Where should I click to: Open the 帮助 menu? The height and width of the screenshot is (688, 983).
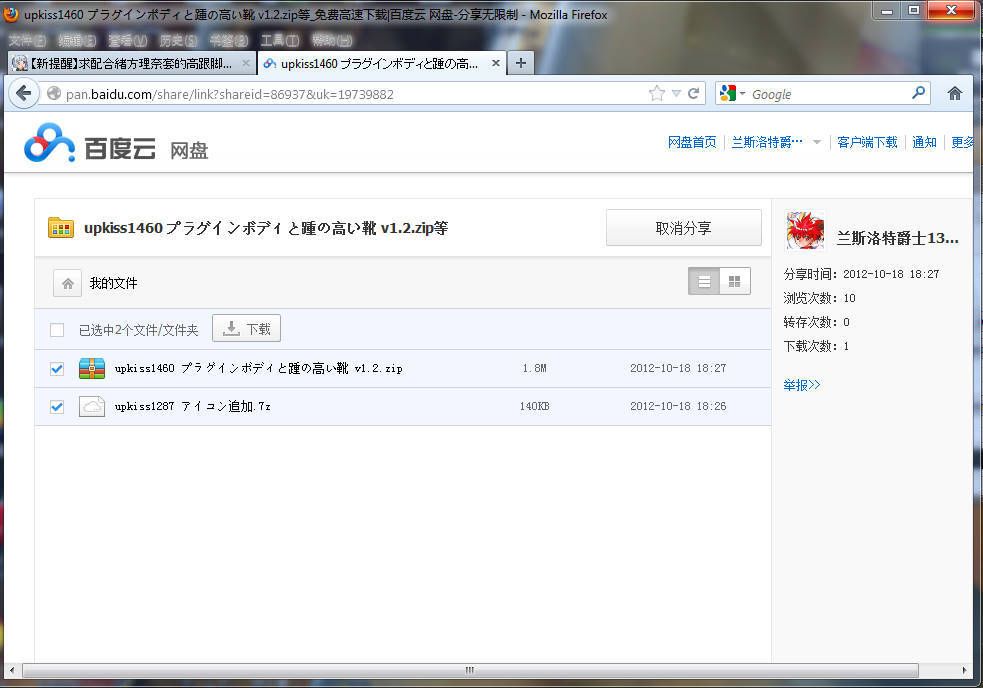coord(332,41)
